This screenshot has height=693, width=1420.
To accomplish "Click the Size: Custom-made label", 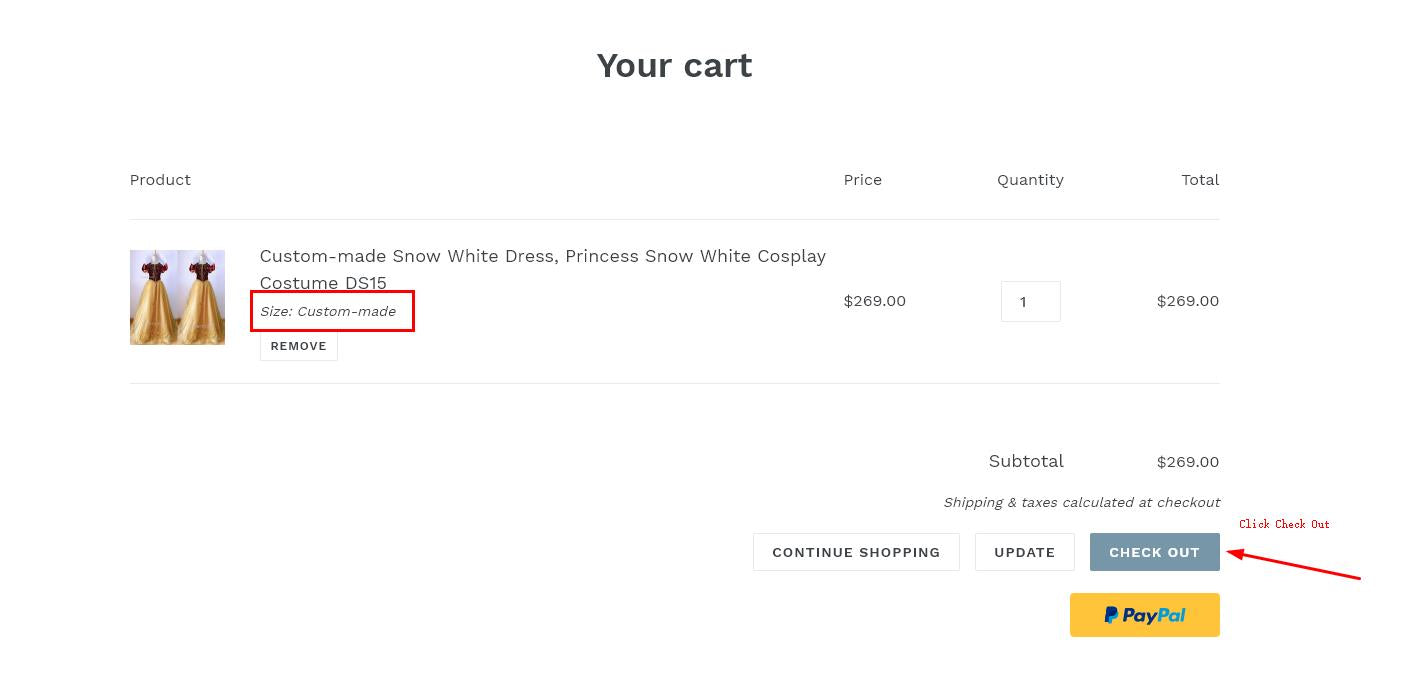I will point(328,311).
